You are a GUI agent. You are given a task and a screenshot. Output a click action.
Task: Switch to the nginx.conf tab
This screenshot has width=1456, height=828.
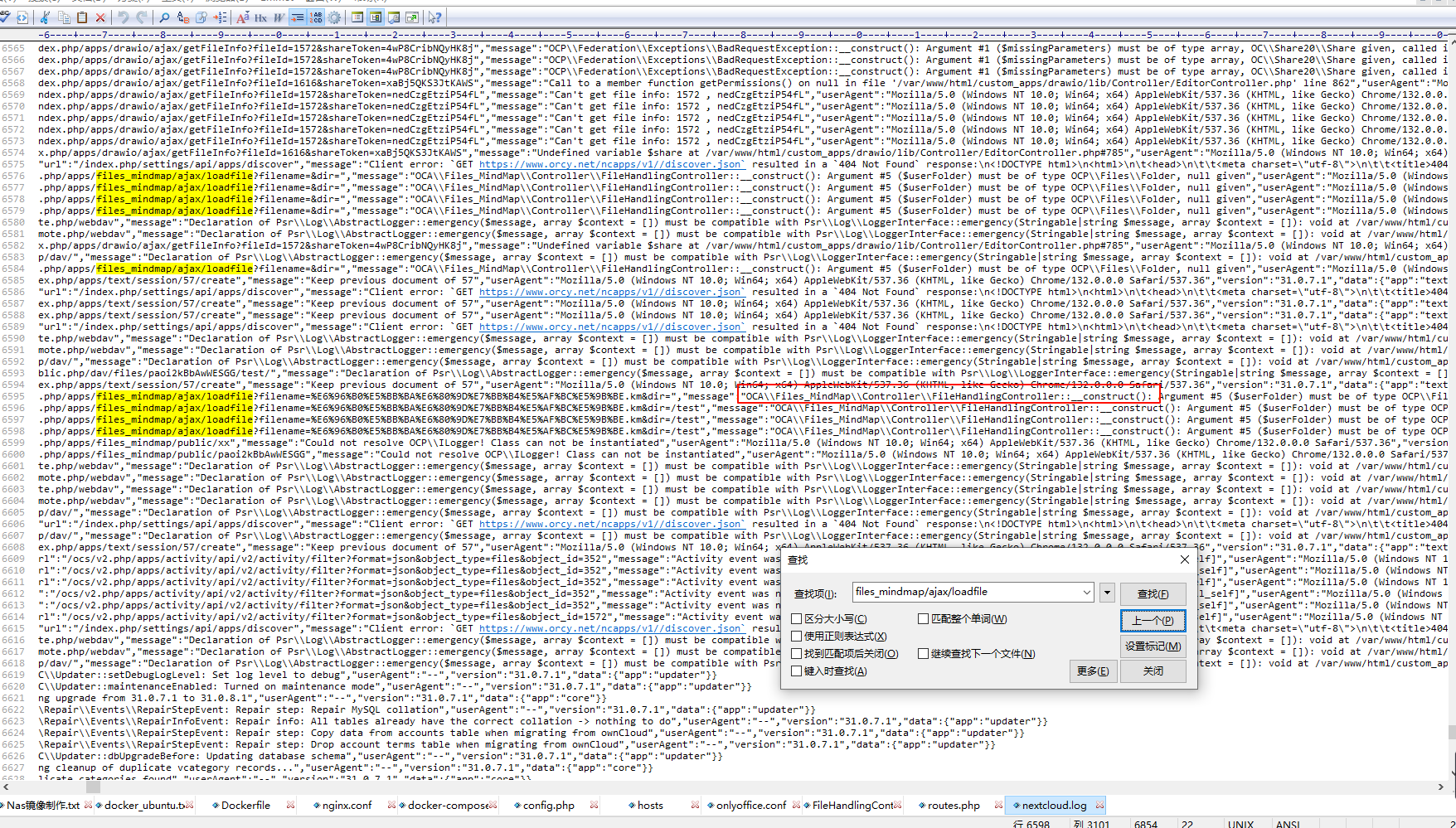click(x=347, y=805)
